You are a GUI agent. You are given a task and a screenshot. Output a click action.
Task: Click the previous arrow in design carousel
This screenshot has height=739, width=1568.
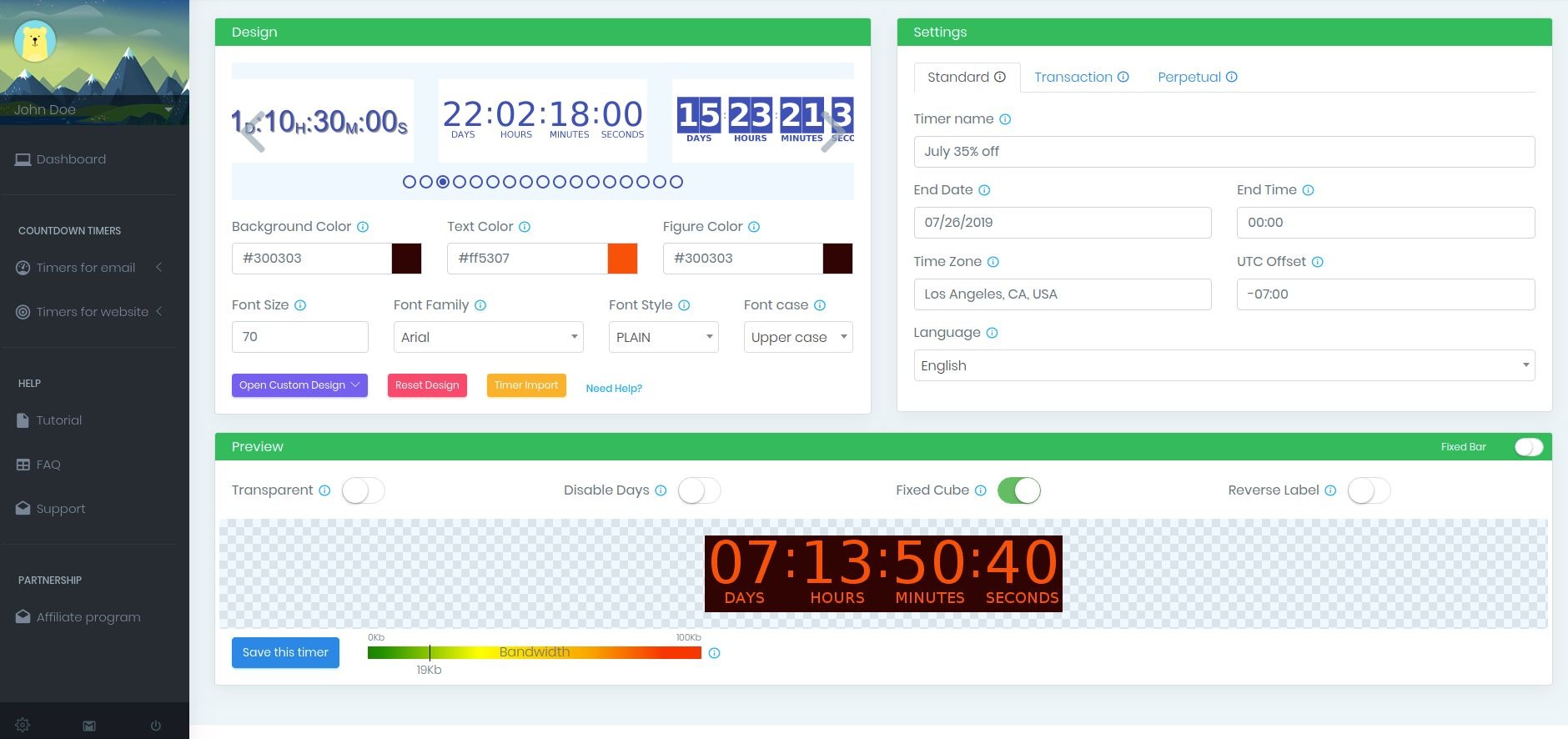(x=253, y=132)
